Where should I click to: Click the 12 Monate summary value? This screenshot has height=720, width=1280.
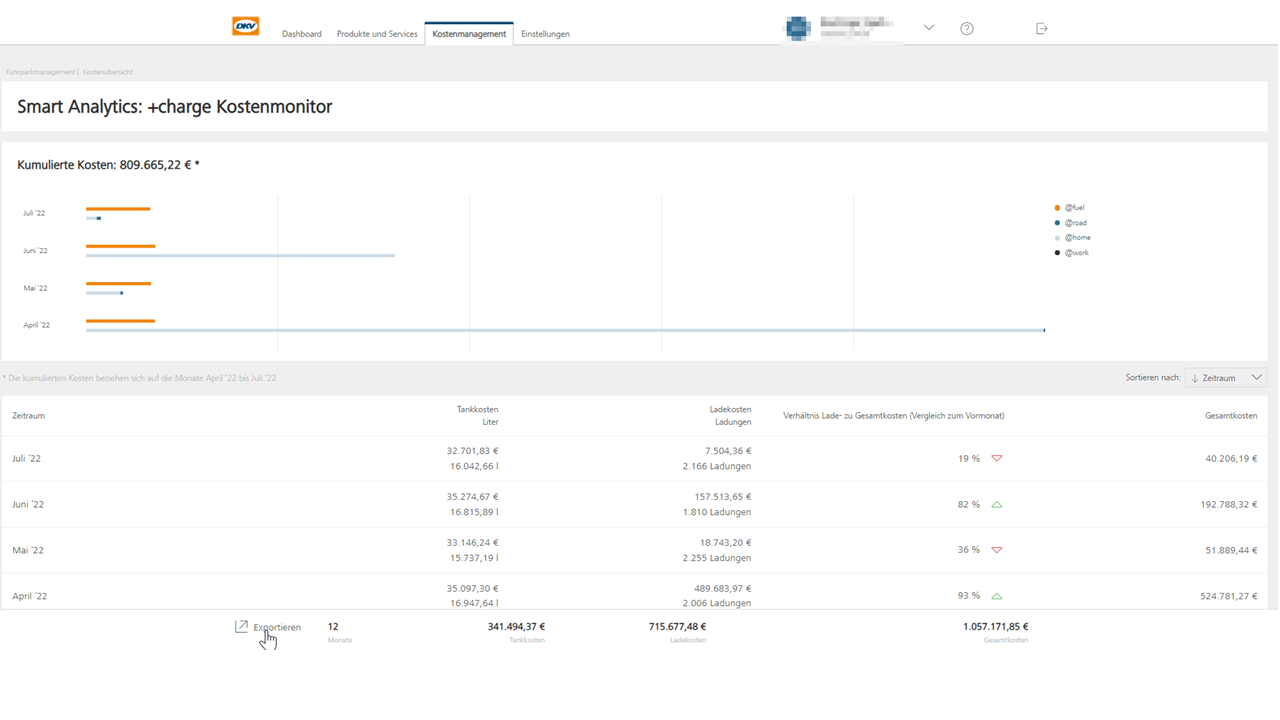point(333,627)
